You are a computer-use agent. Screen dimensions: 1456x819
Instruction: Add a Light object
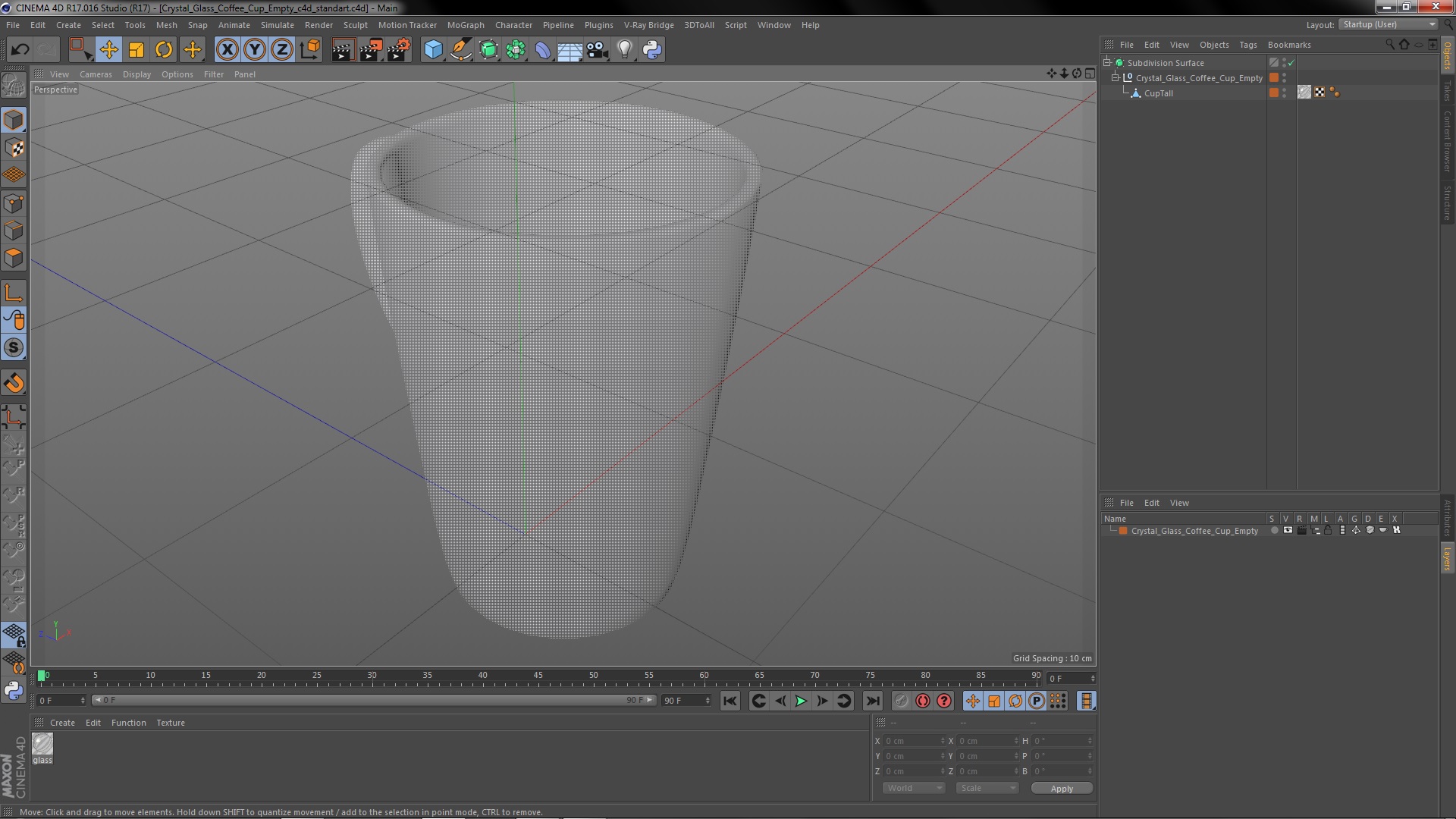(624, 50)
